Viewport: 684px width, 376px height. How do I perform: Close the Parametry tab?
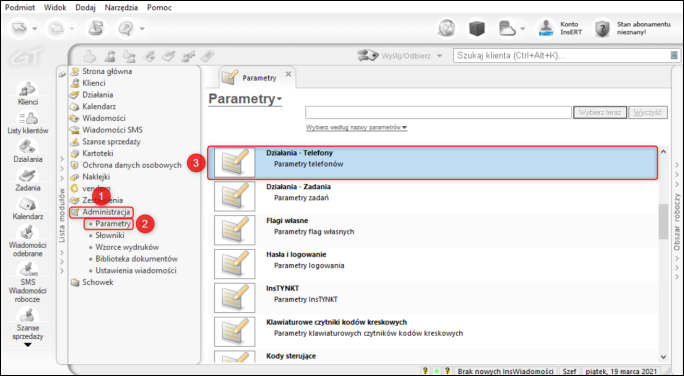288,74
